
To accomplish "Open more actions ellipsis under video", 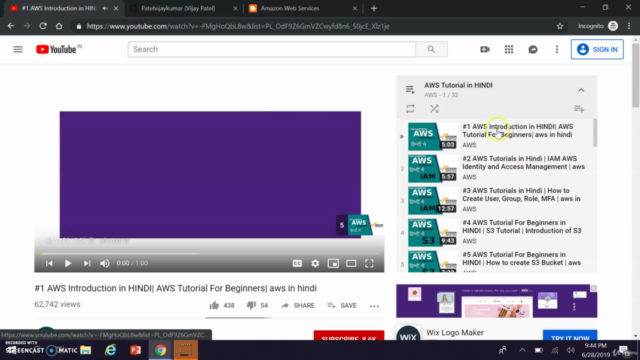I will point(374,306).
